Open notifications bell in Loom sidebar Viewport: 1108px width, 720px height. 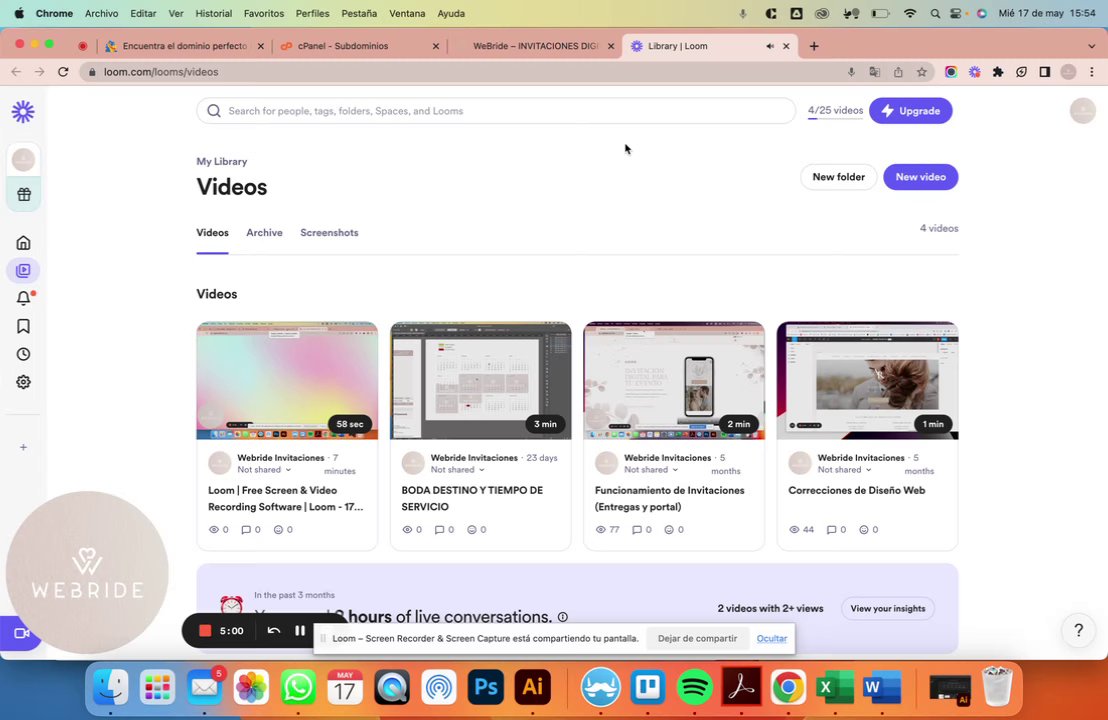coord(23,298)
